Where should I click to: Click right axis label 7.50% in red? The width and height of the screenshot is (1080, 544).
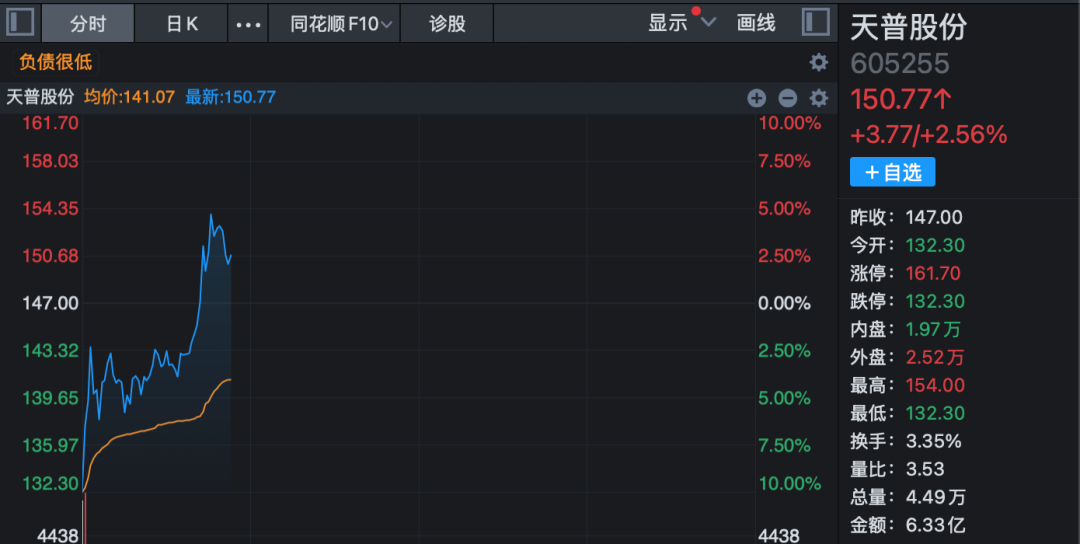[784, 161]
